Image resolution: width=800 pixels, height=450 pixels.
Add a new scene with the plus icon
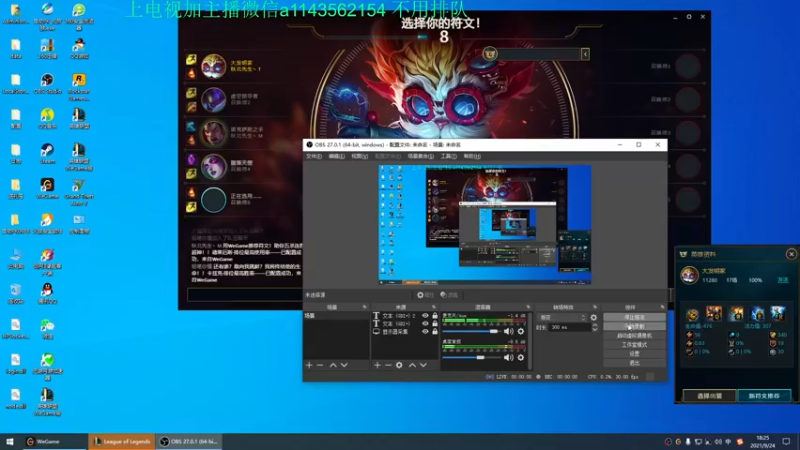pos(309,365)
